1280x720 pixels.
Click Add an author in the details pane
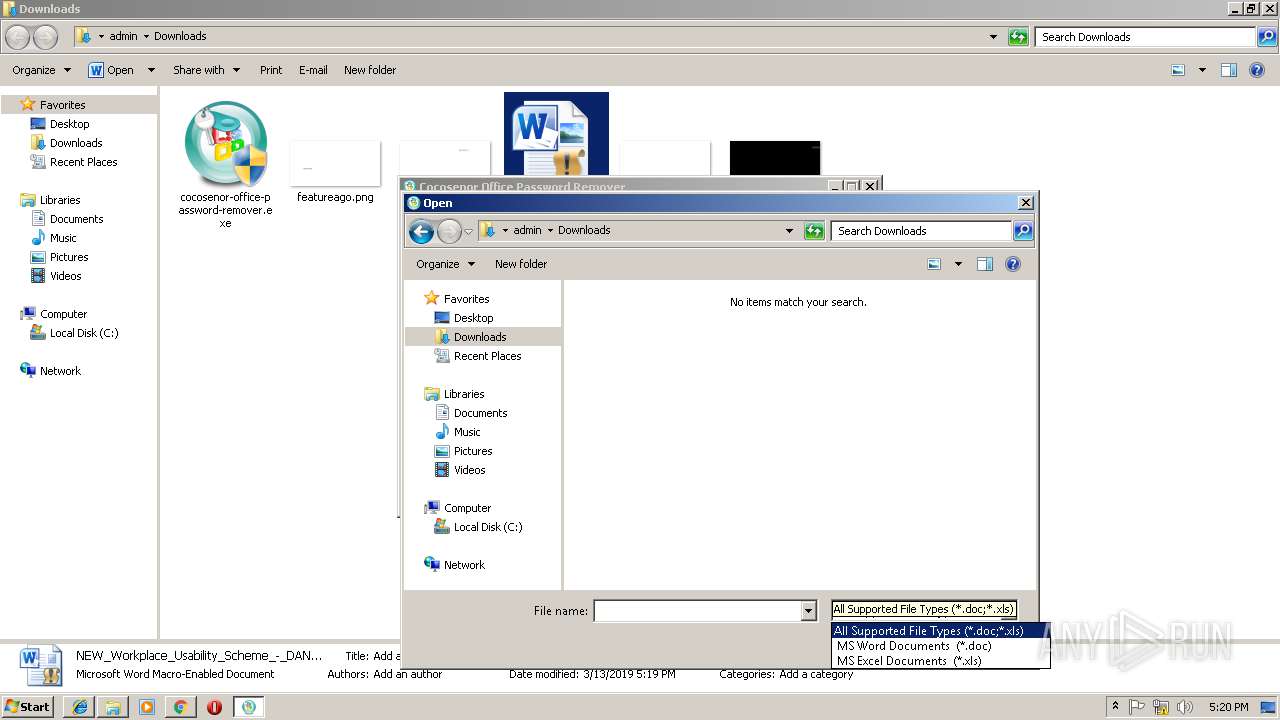tap(408, 674)
